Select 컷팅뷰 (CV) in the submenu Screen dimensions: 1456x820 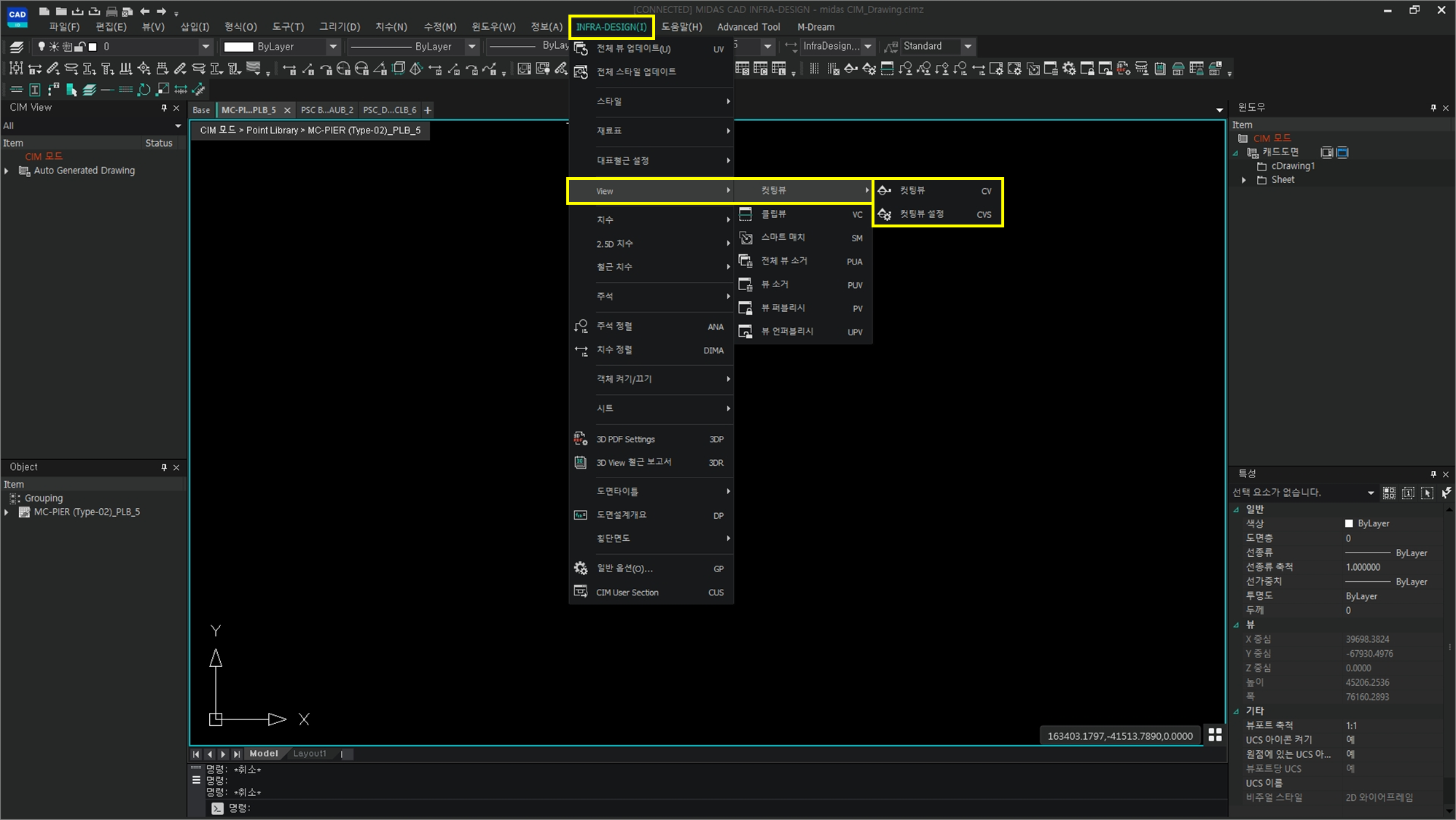937,191
